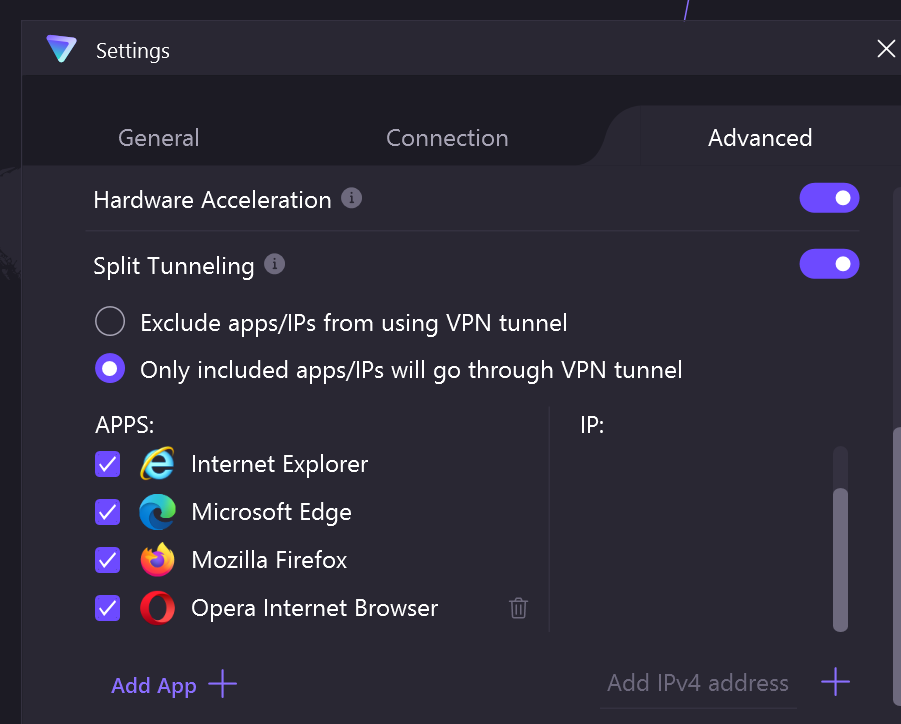Click the Hardware Acceleration info icon
This screenshot has width=901, height=724.
(351, 198)
